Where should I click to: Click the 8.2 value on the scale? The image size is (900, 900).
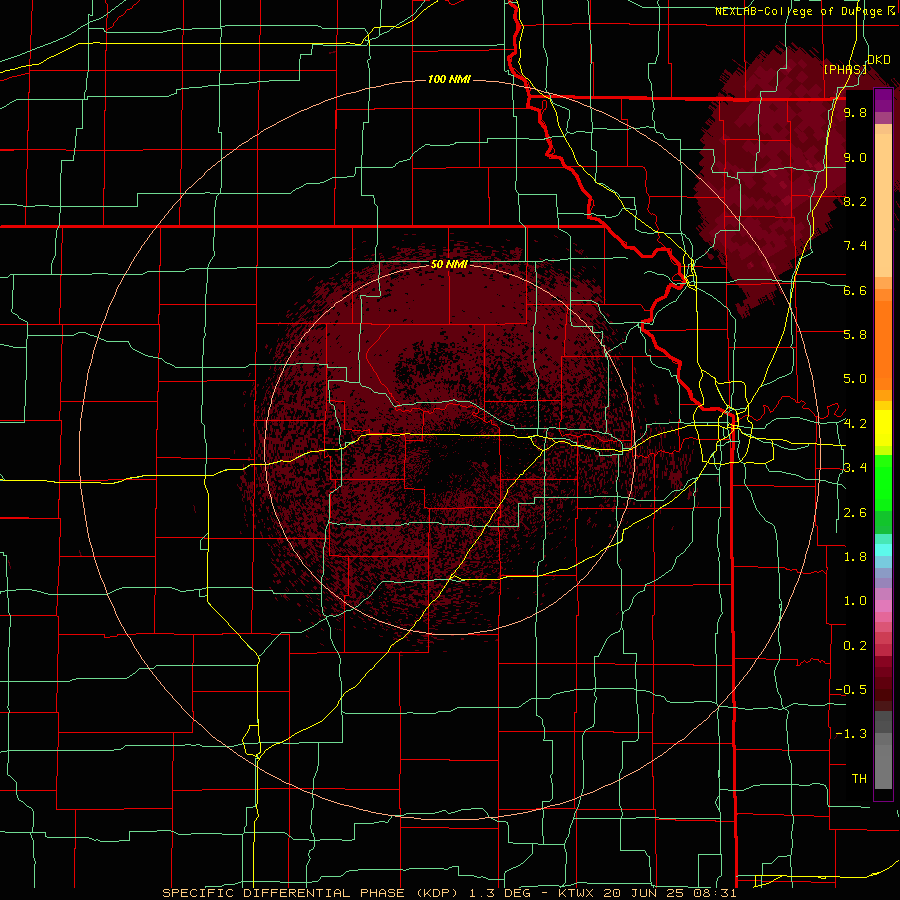pos(855,201)
